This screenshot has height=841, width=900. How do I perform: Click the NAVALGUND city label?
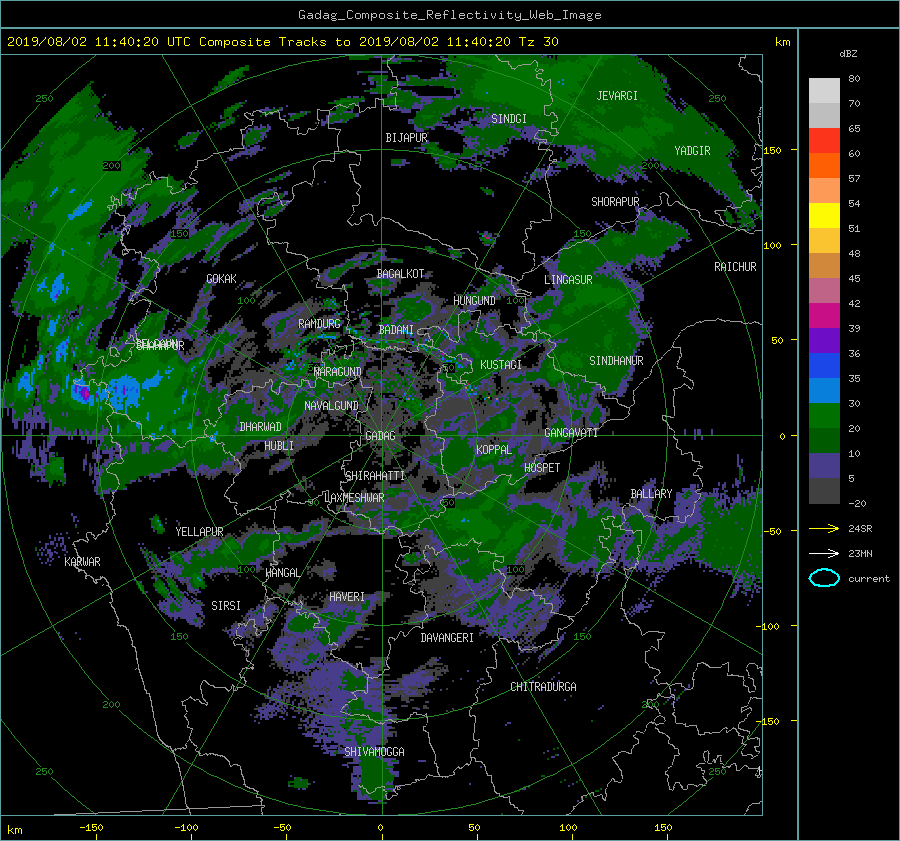(331, 406)
